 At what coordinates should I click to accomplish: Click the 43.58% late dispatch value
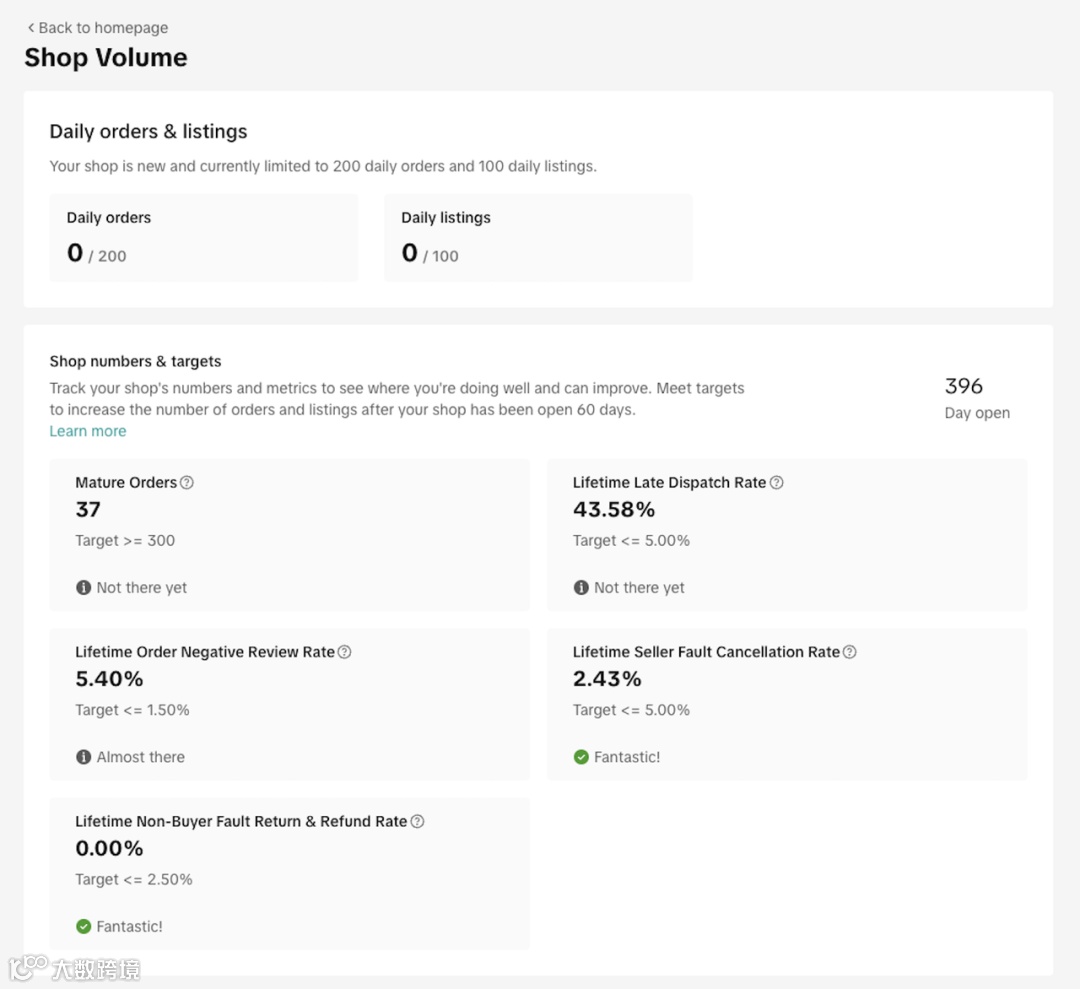click(614, 510)
